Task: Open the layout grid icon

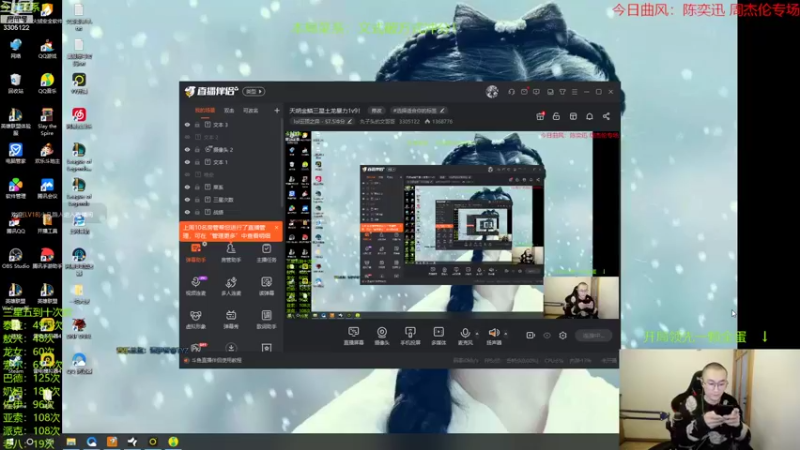Action: pyautogui.click(x=573, y=116)
